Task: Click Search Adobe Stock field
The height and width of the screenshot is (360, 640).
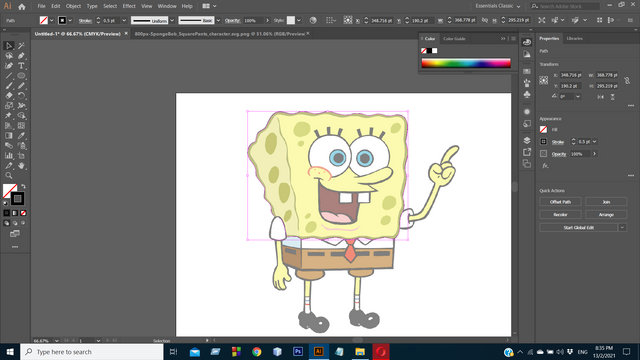Action: [x=565, y=6]
